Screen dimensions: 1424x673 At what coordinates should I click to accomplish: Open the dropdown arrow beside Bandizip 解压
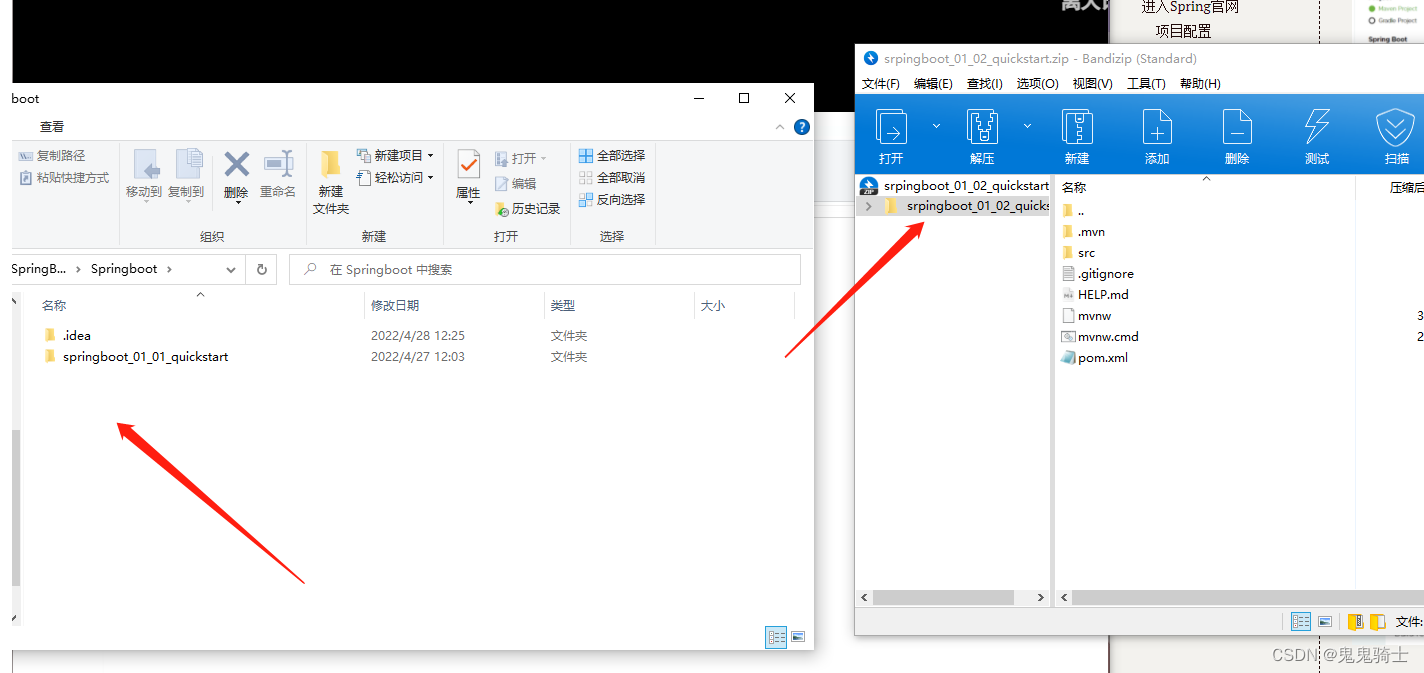(1027, 126)
